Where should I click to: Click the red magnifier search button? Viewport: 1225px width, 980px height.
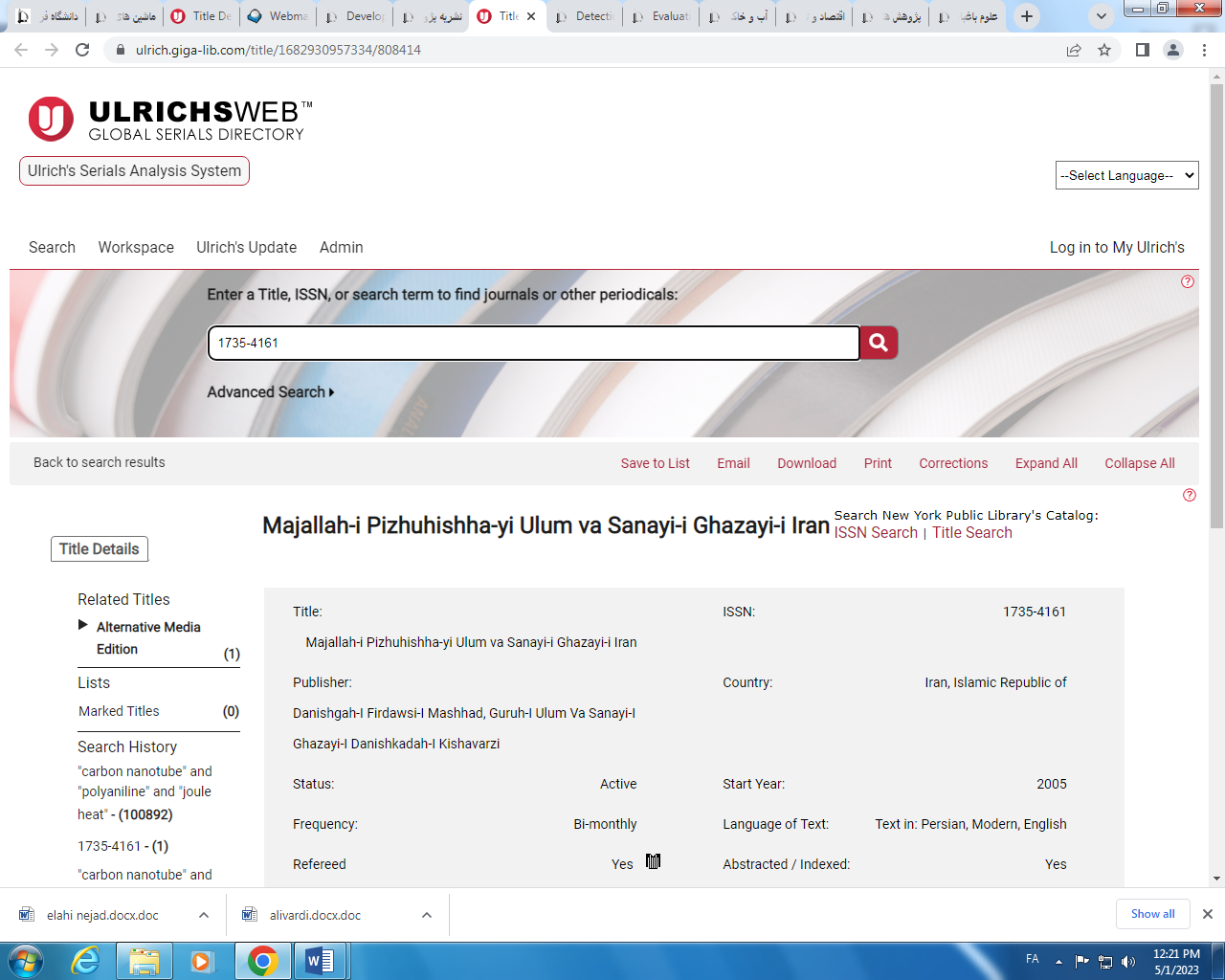pyautogui.click(x=878, y=343)
